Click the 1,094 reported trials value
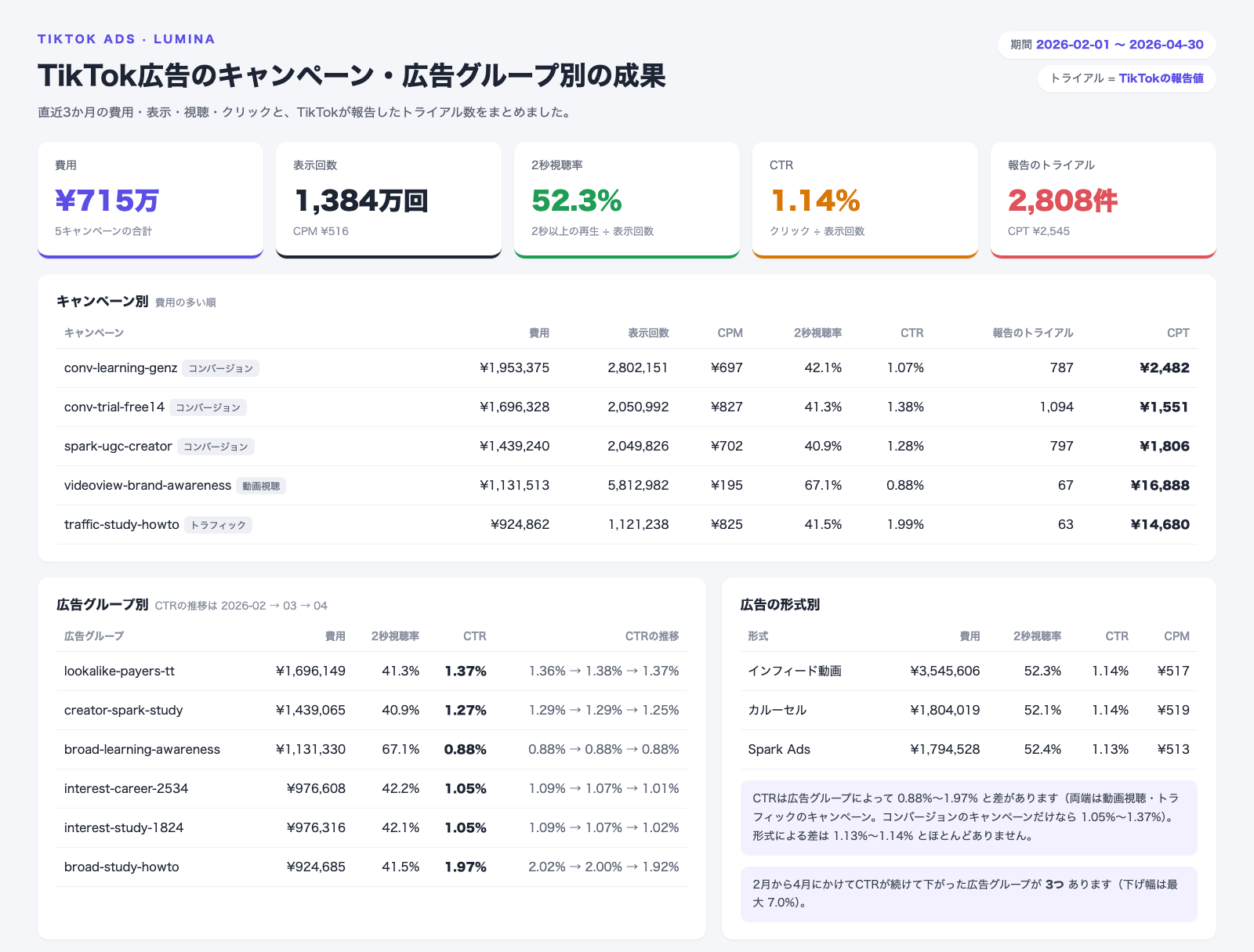 tap(1056, 407)
